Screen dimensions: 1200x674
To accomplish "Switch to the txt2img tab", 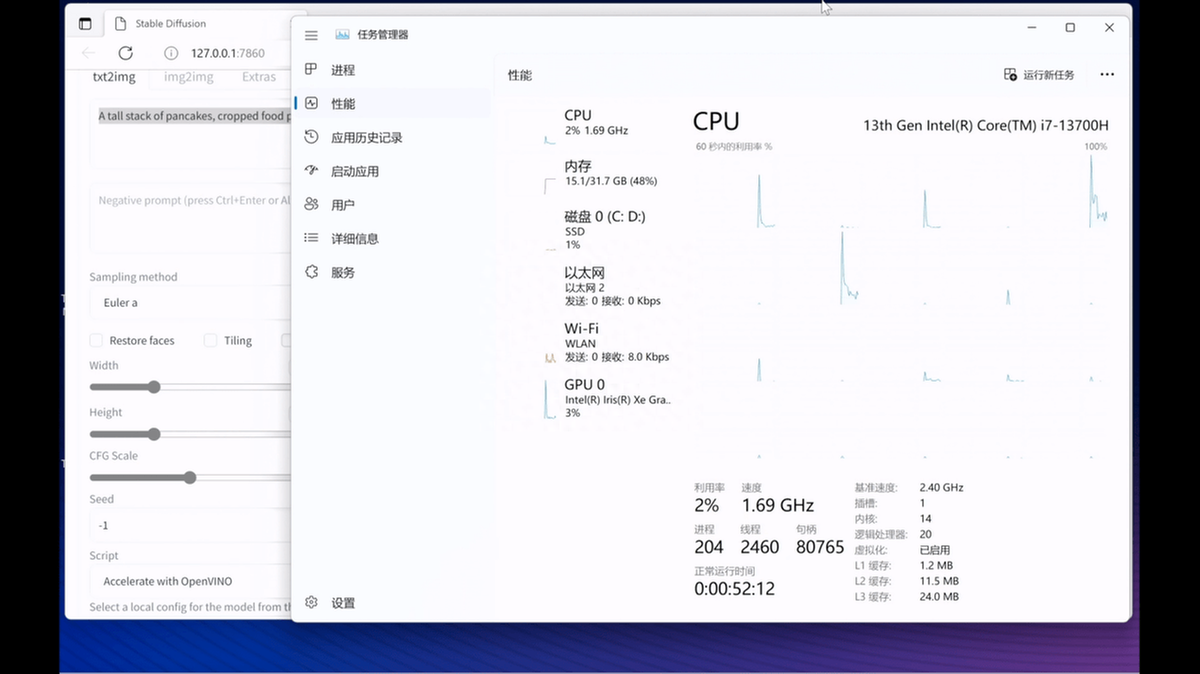I will pos(114,77).
